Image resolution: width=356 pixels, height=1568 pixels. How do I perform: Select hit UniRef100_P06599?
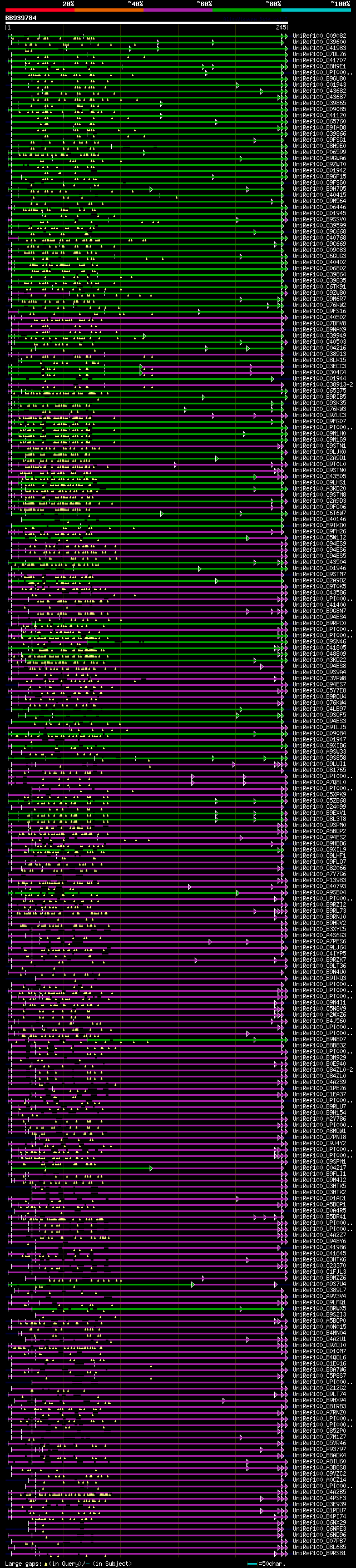point(319,152)
